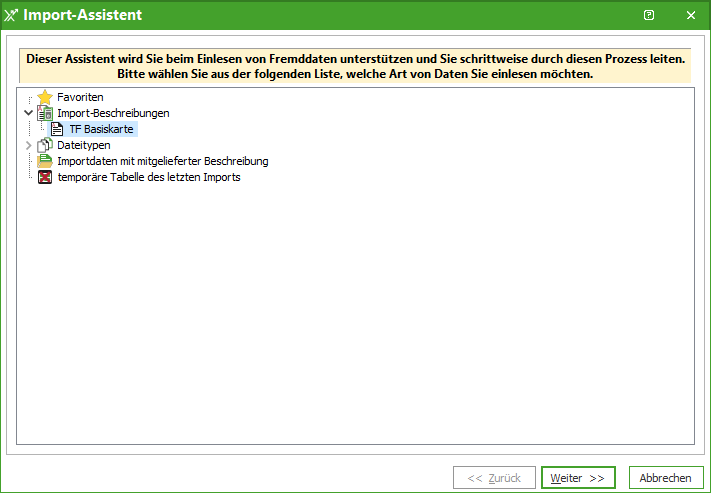Screen dimensions: 711x493
Task: Click the star icon next to Favoriten
Action: [45, 98]
